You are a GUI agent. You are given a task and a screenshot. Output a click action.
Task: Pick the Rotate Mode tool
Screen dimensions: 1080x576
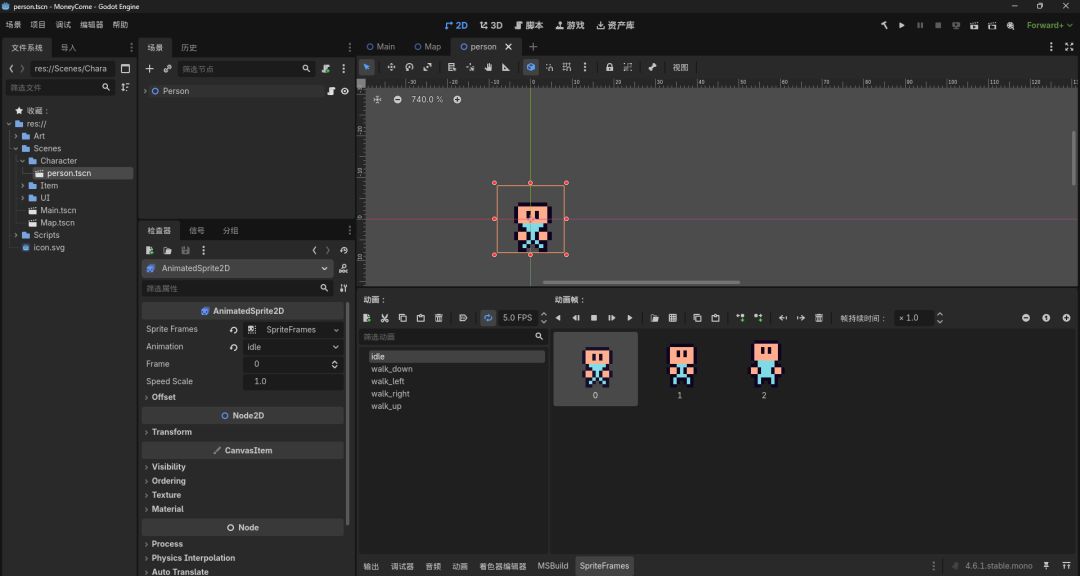click(409, 67)
